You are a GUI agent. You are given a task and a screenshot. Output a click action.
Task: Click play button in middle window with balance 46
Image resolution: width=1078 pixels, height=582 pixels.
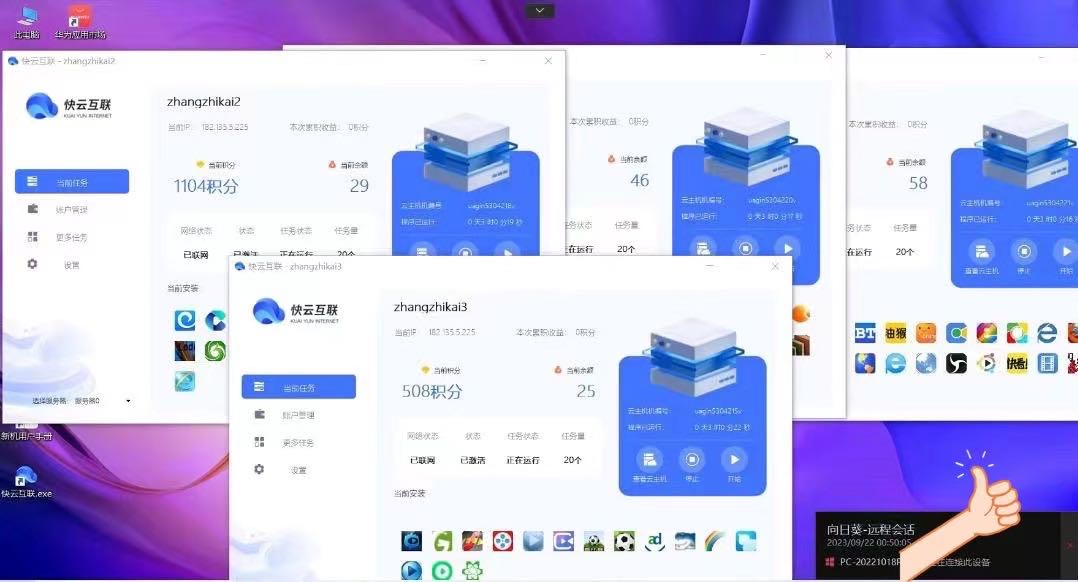pos(788,248)
